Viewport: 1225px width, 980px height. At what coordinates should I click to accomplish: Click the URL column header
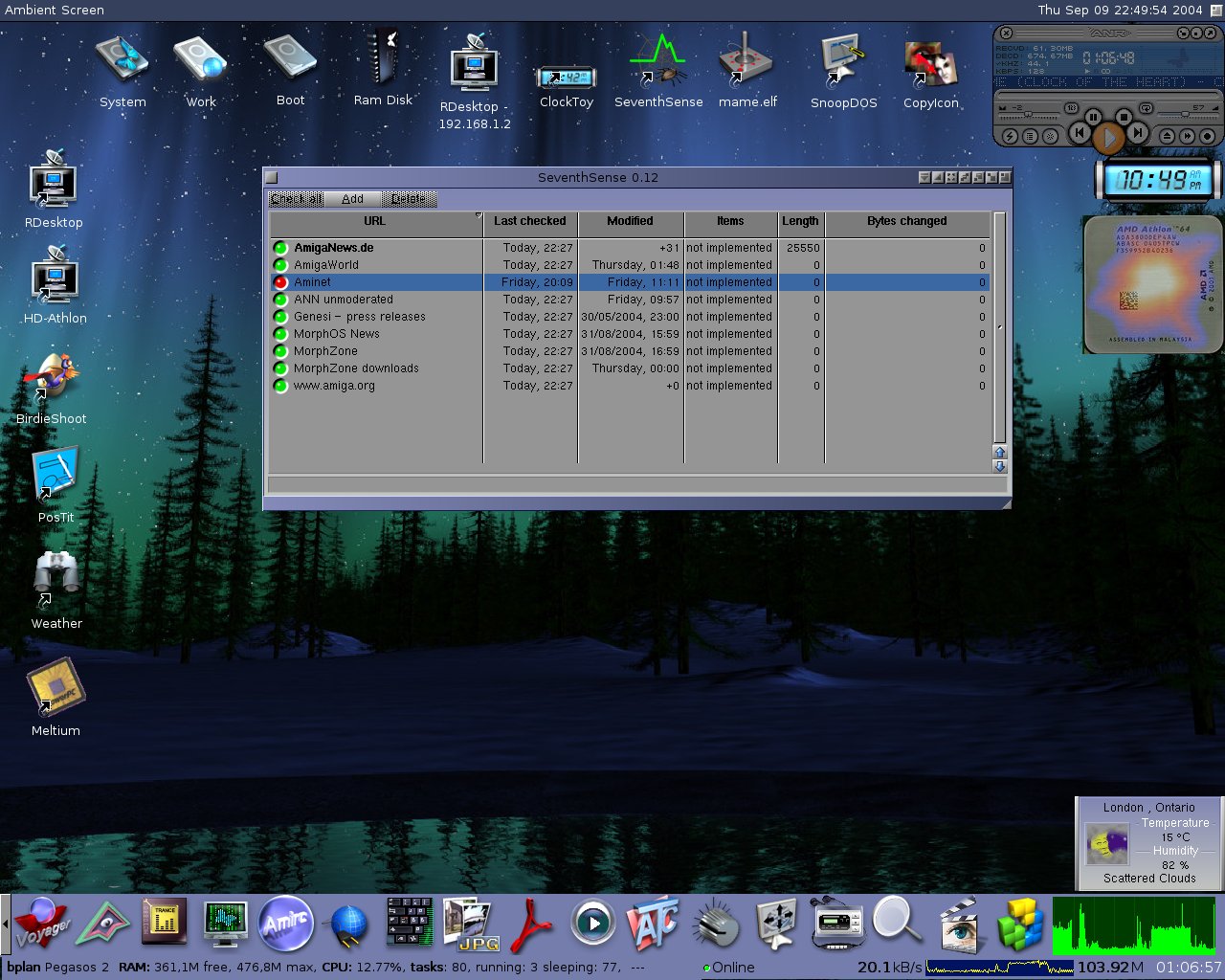click(375, 221)
